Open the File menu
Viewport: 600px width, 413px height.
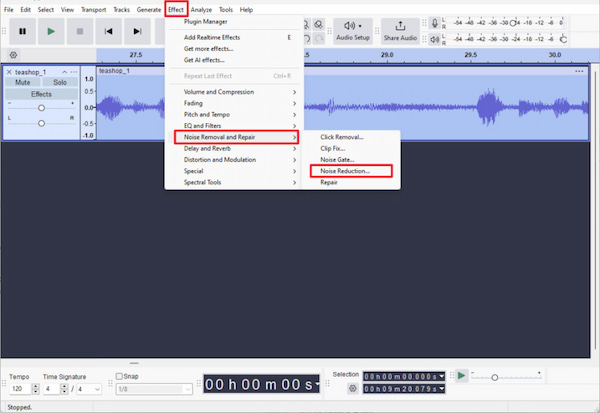pos(9,10)
